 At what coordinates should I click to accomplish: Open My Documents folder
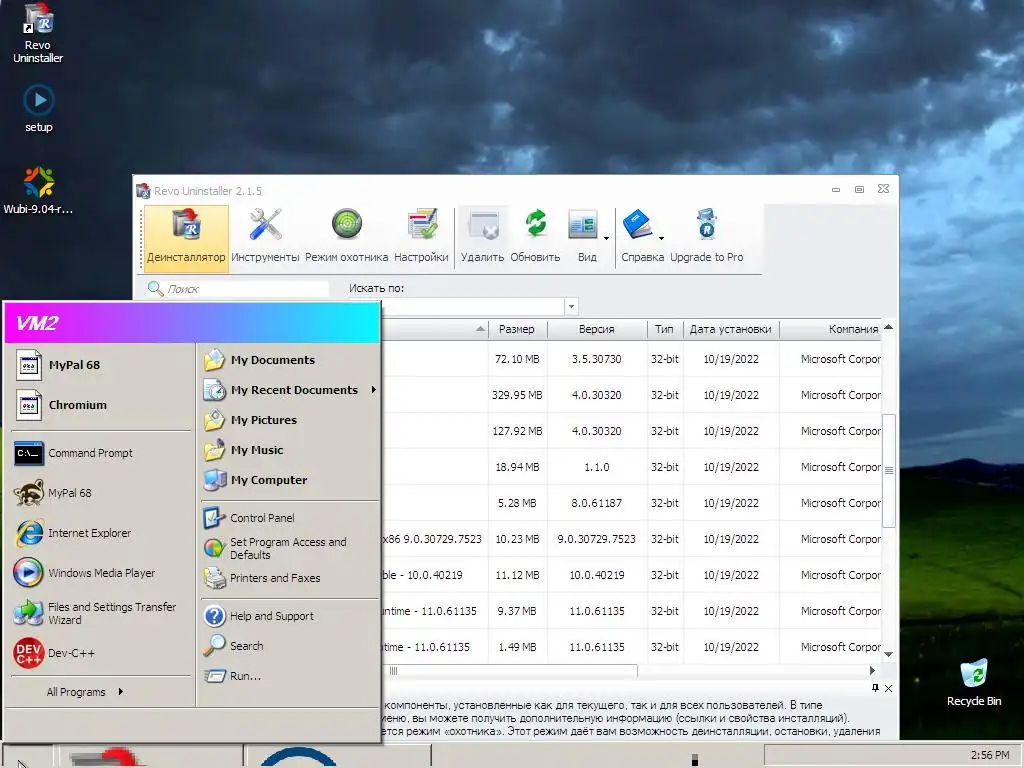tap(289, 360)
